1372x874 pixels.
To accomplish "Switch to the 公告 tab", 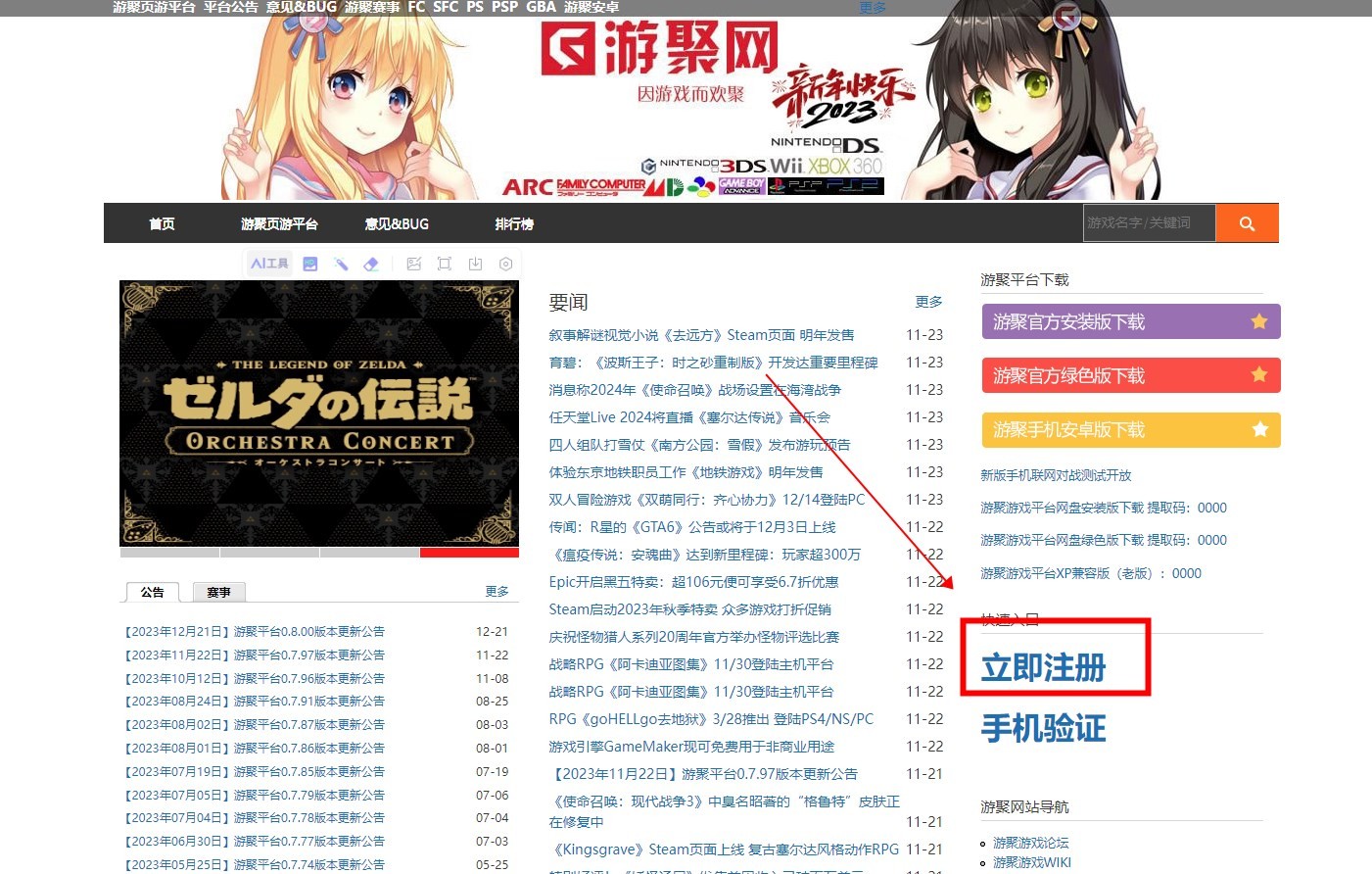I will [152, 592].
